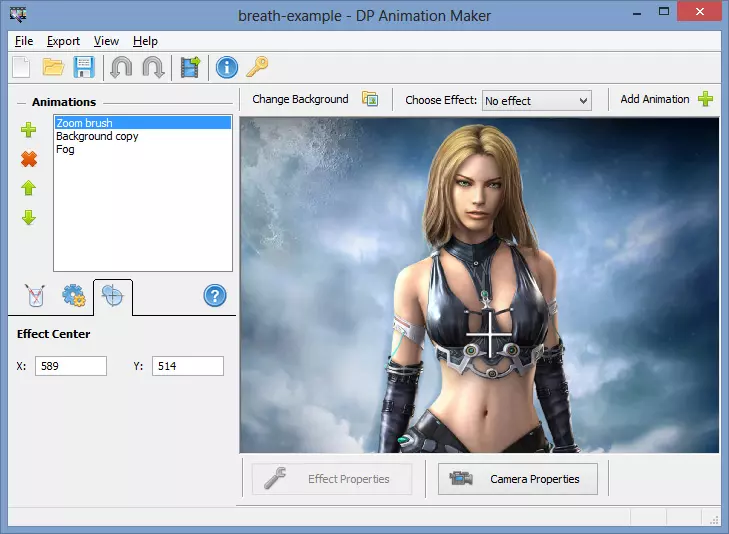Click the Effect Properties button
Screen dimensions: 729x534
[332, 479]
